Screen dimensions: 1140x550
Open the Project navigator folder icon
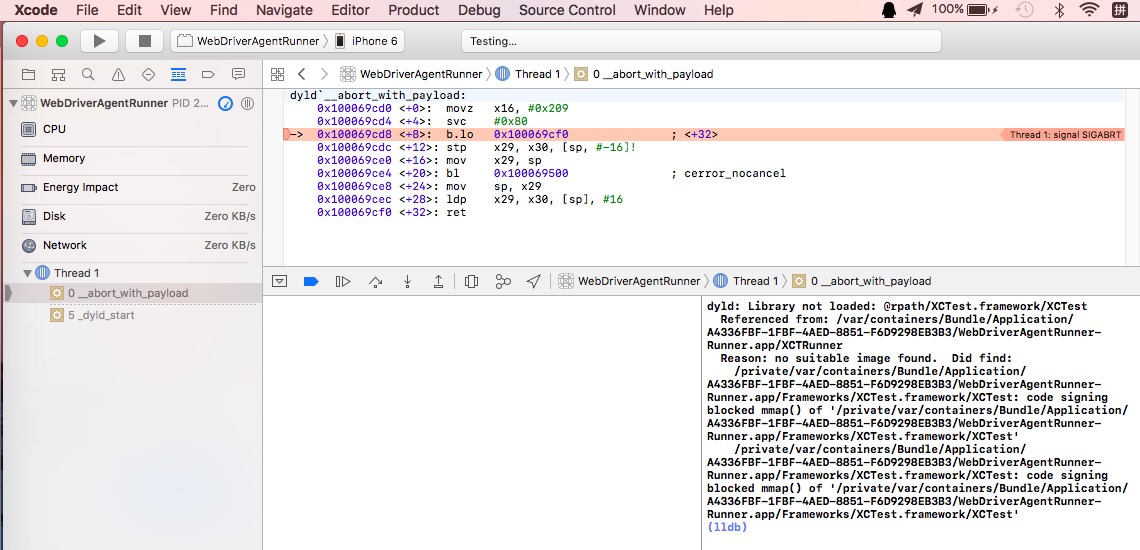[x=28, y=74]
